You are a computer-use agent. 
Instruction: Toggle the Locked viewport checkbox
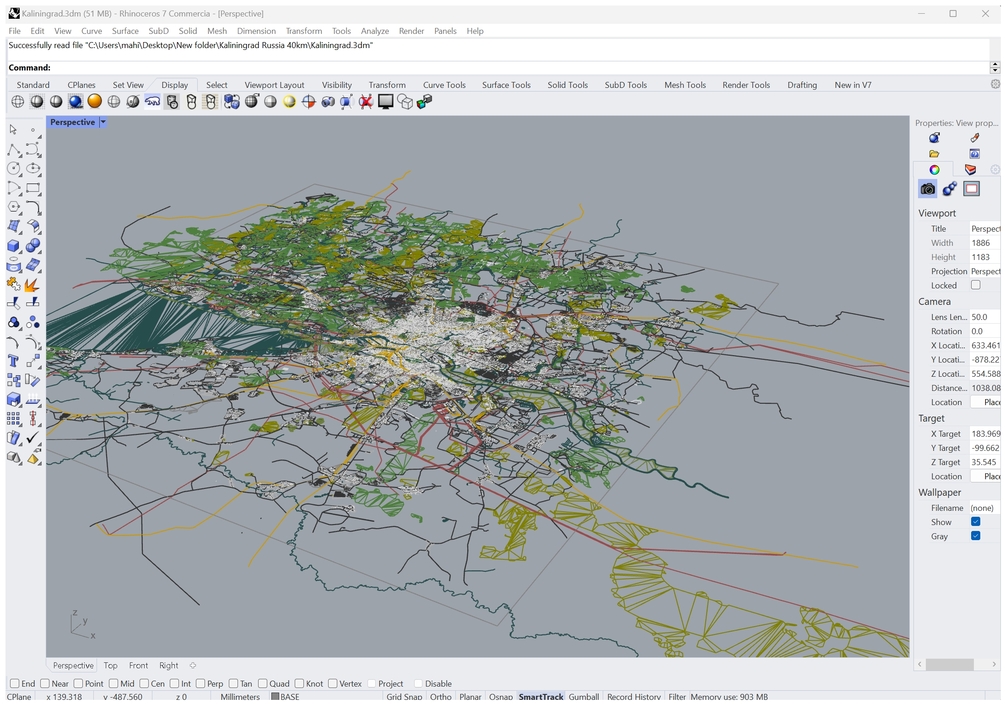(x=976, y=285)
